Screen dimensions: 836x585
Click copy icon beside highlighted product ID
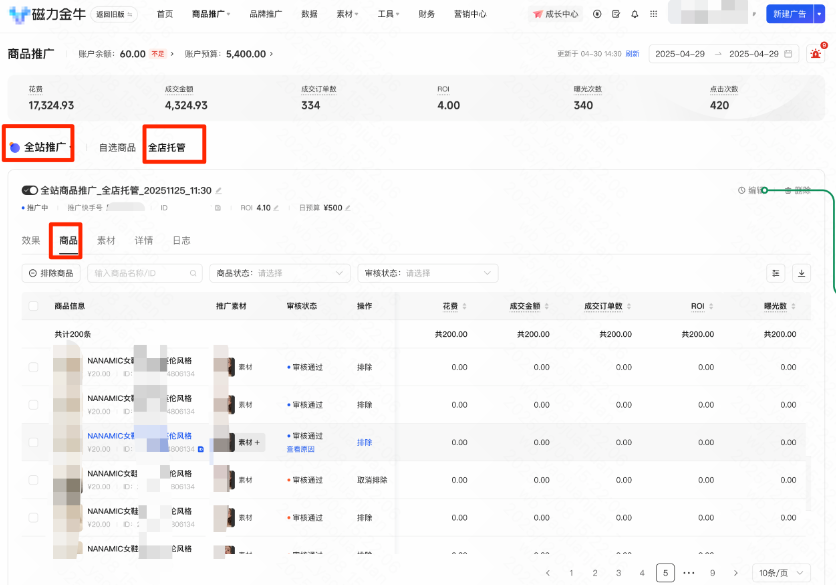201,449
